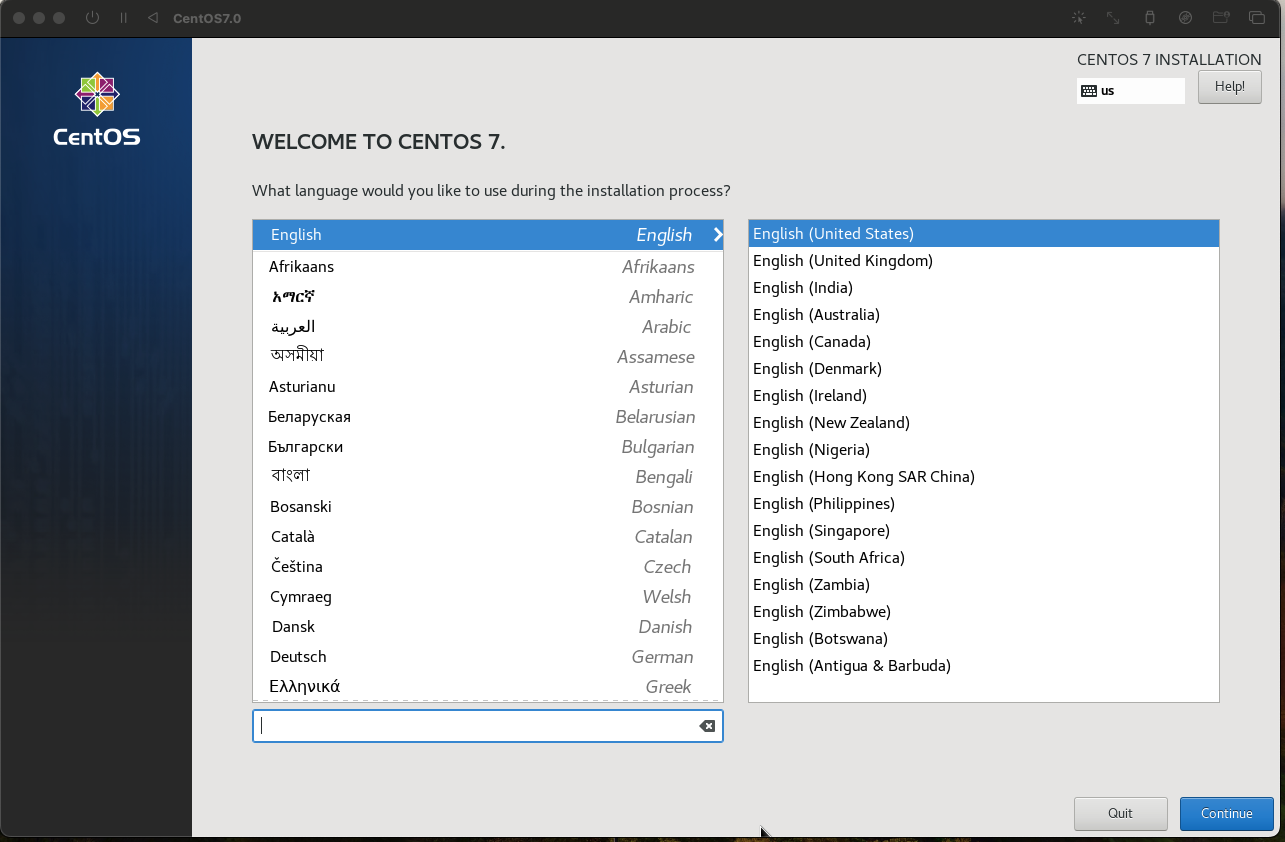The height and width of the screenshot is (842, 1285).
Task: Select English (United Kingdom) locale
Action: (x=984, y=261)
